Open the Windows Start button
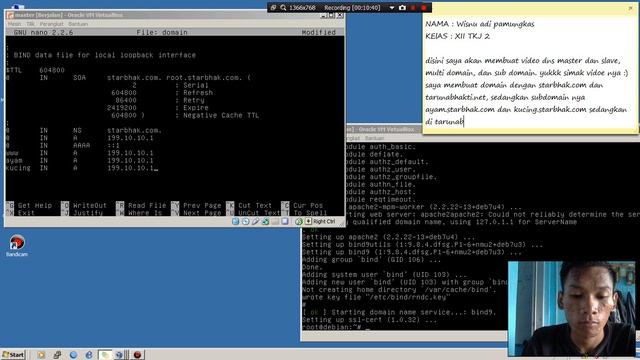The image size is (640, 360). tap(13, 354)
